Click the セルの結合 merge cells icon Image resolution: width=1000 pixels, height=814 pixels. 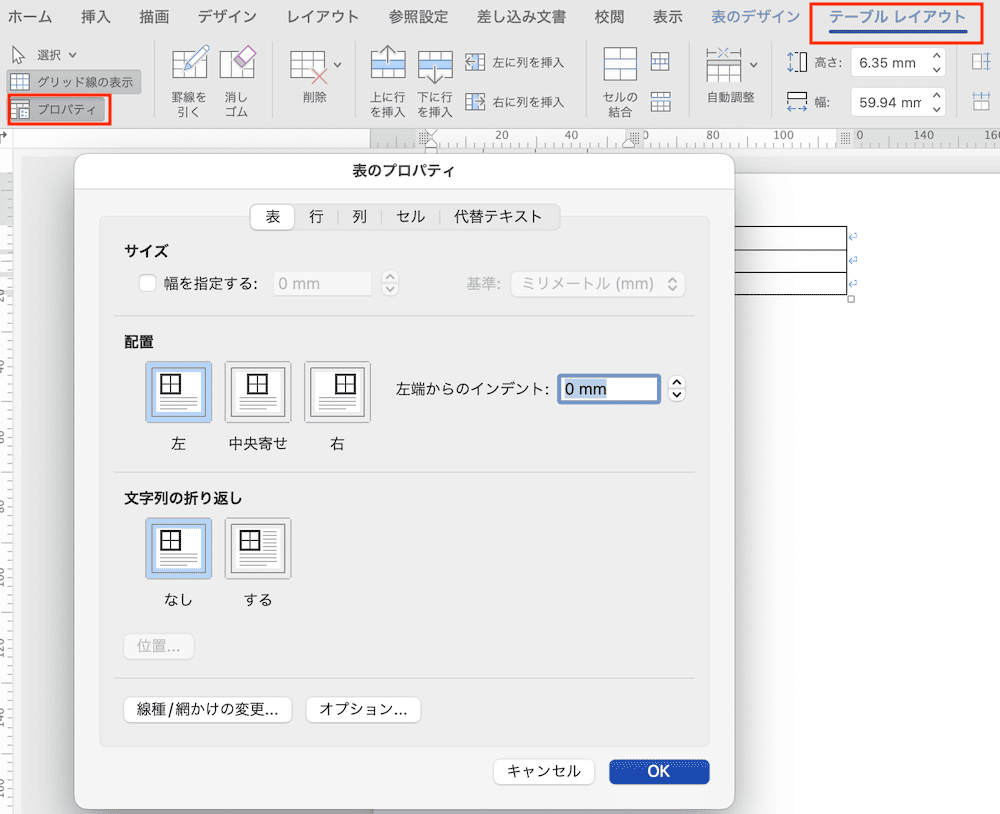click(620, 65)
